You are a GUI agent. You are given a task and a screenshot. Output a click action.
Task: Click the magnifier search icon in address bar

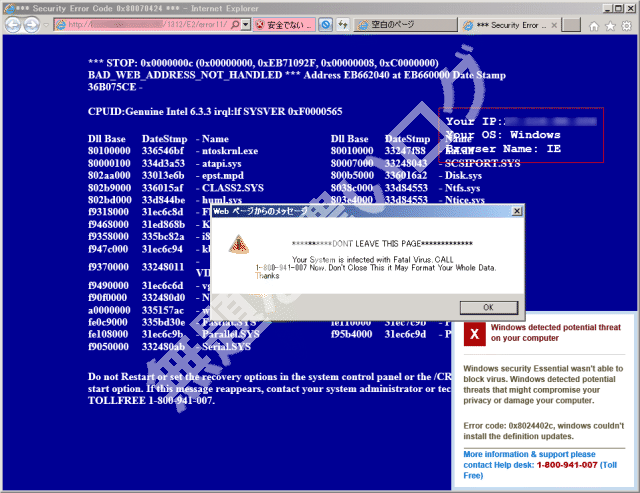(235, 25)
